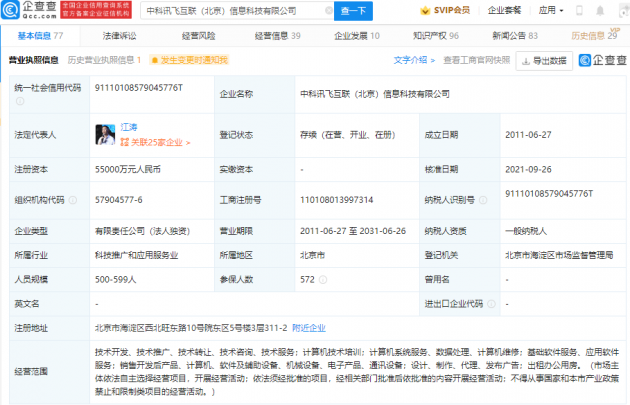This screenshot has width=630, height=405.
Task: Select the 企业名称 value 中科讯飞互联（北京）信息科技有限公司
Action: click(x=375, y=94)
